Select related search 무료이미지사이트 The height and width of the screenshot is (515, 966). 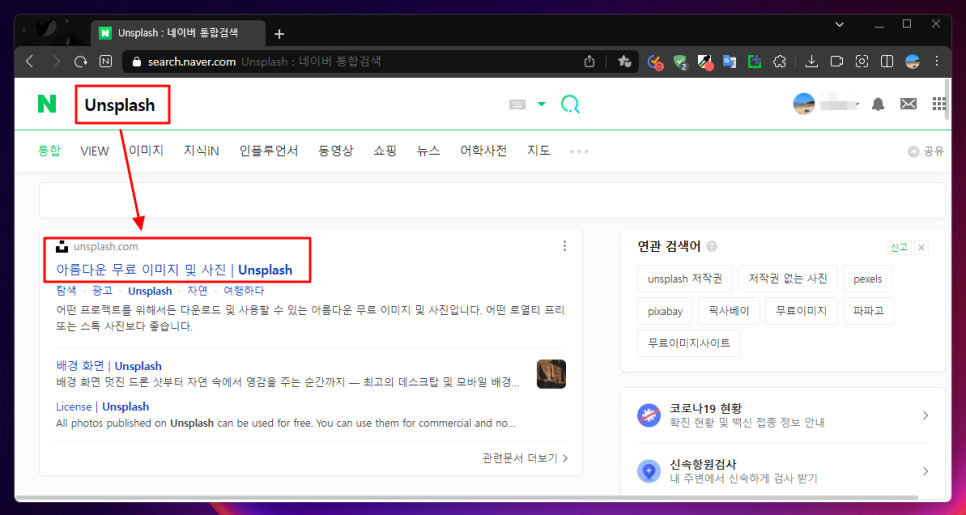pyautogui.click(x=689, y=343)
